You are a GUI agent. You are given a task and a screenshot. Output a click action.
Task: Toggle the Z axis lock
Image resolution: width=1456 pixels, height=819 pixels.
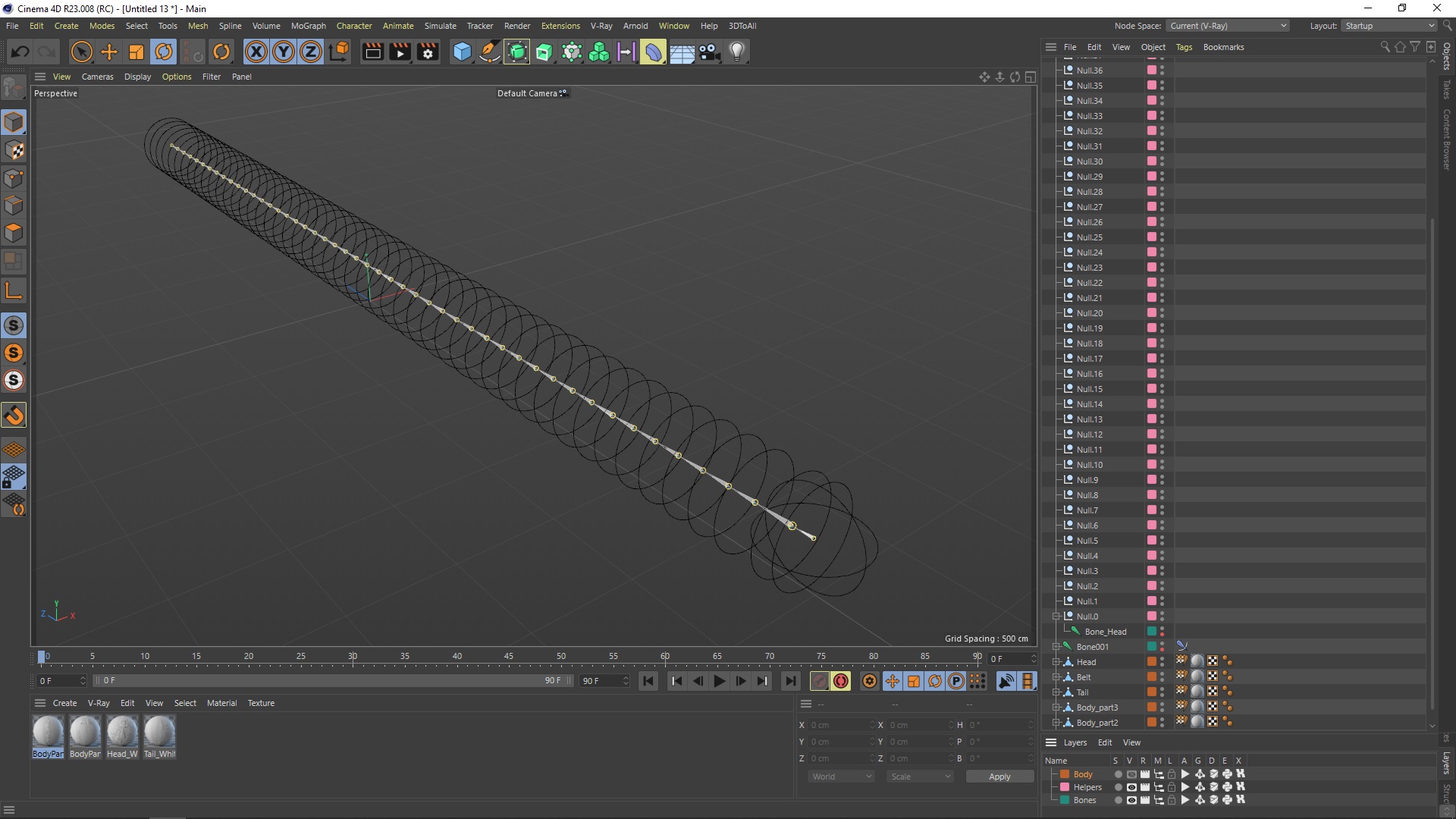coord(311,52)
